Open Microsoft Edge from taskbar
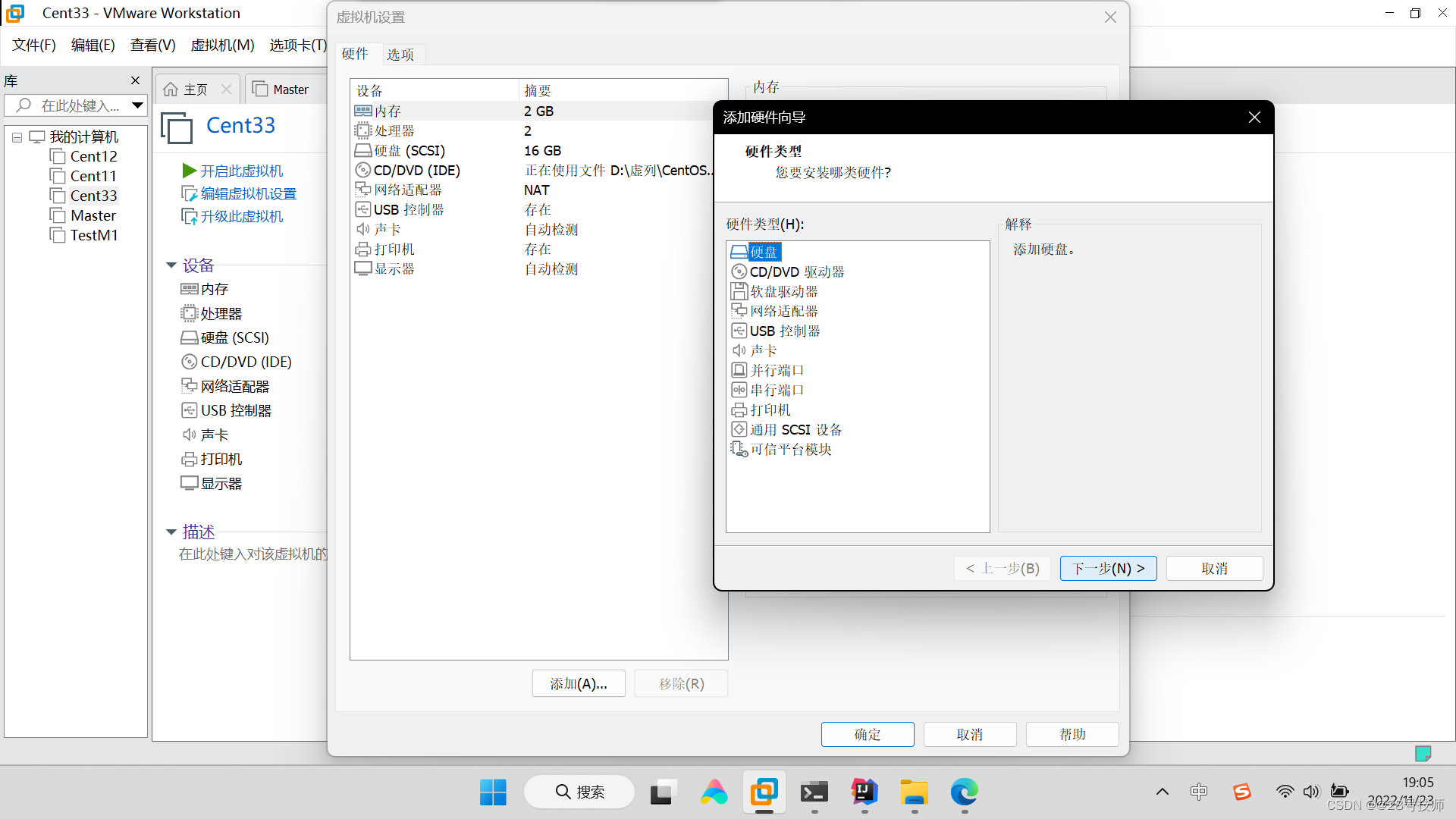1456x819 pixels. pyautogui.click(x=965, y=792)
